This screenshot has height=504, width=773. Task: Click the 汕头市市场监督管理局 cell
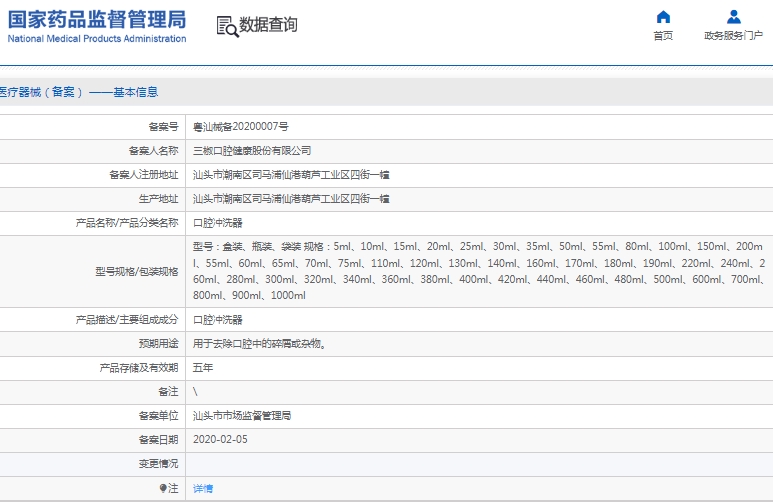coord(242,416)
